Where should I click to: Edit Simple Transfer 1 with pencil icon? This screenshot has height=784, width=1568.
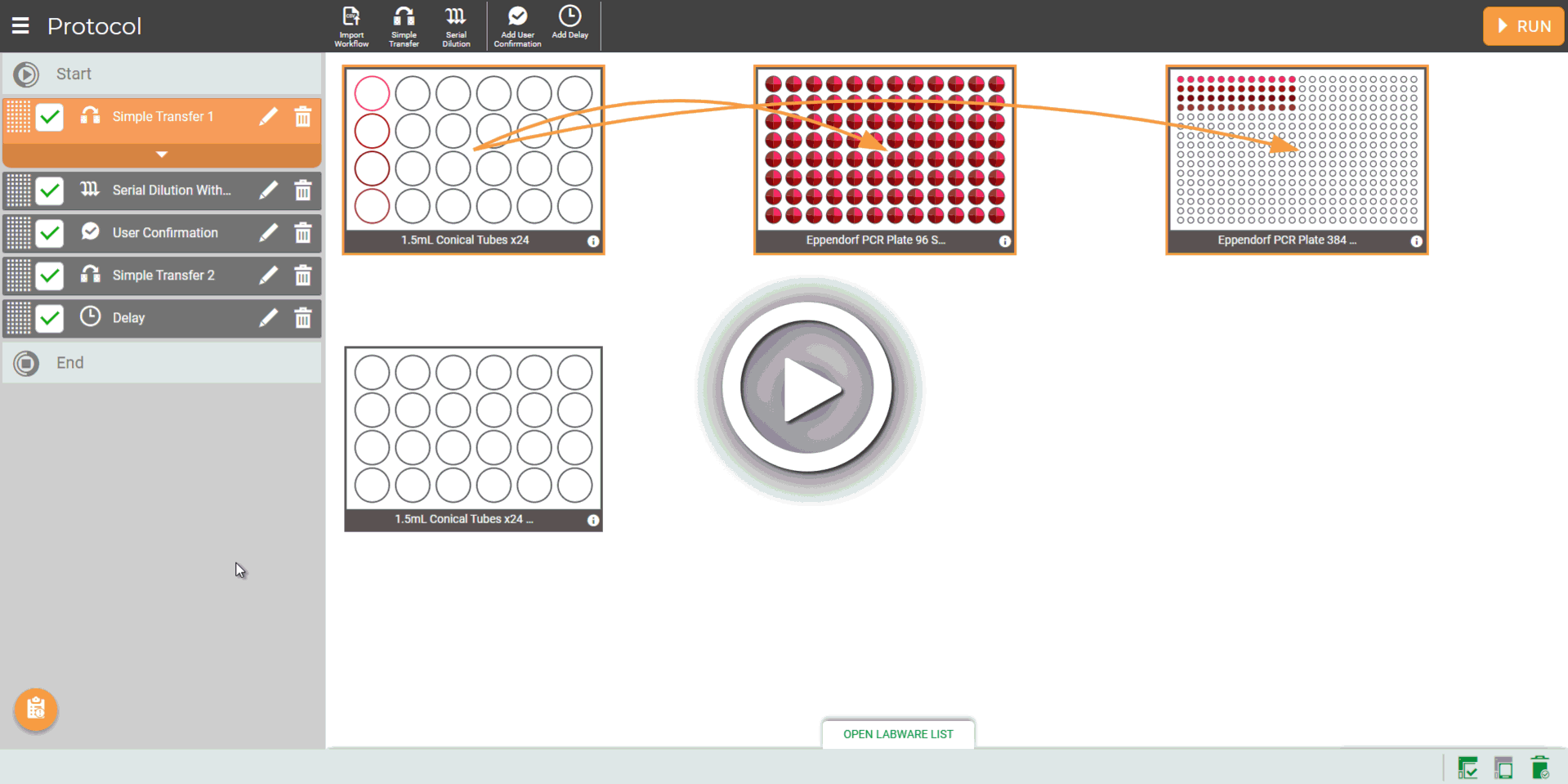click(x=268, y=117)
